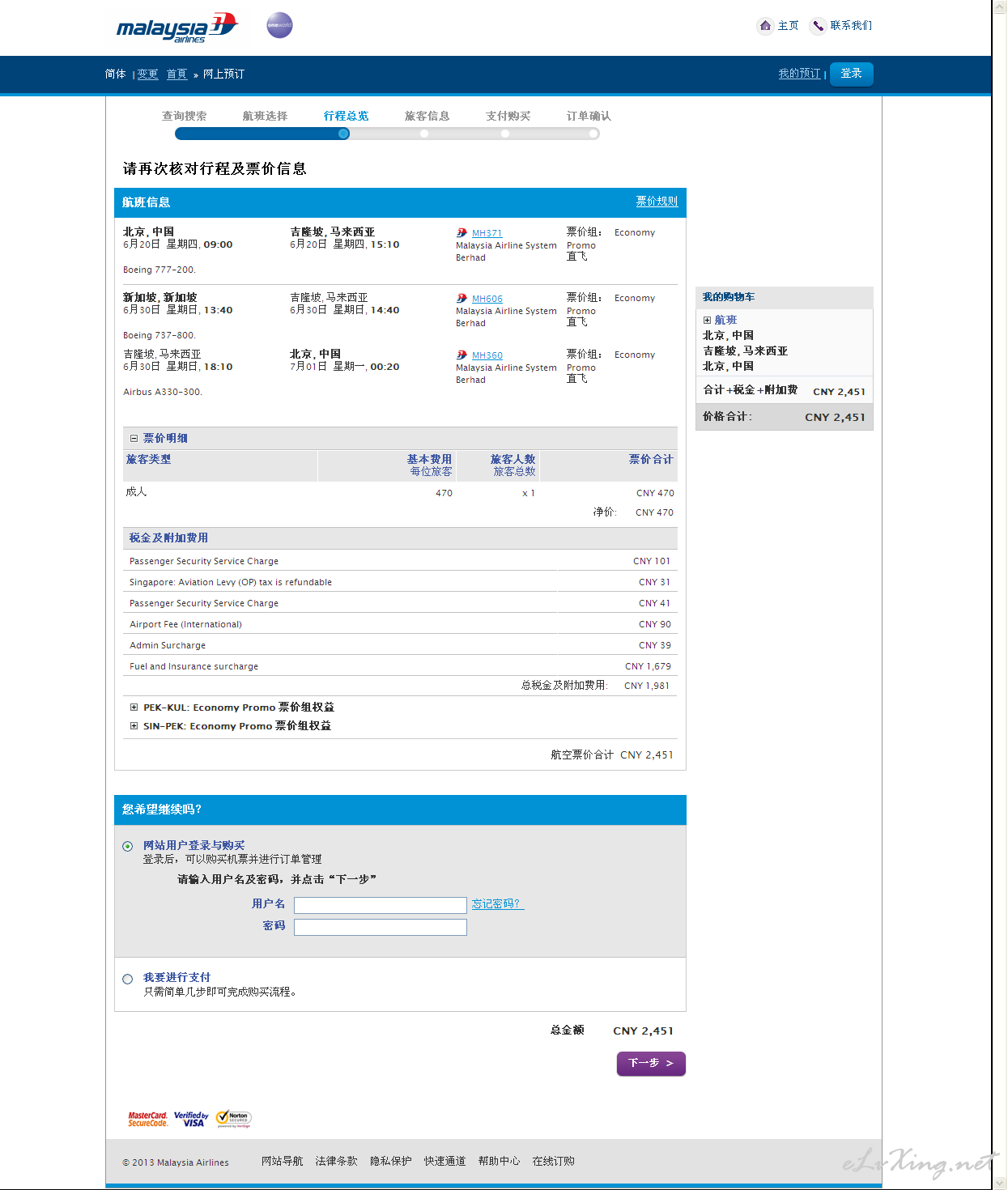1008x1190 pixels.
Task: Click the 下一步 button
Action: click(651, 1064)
